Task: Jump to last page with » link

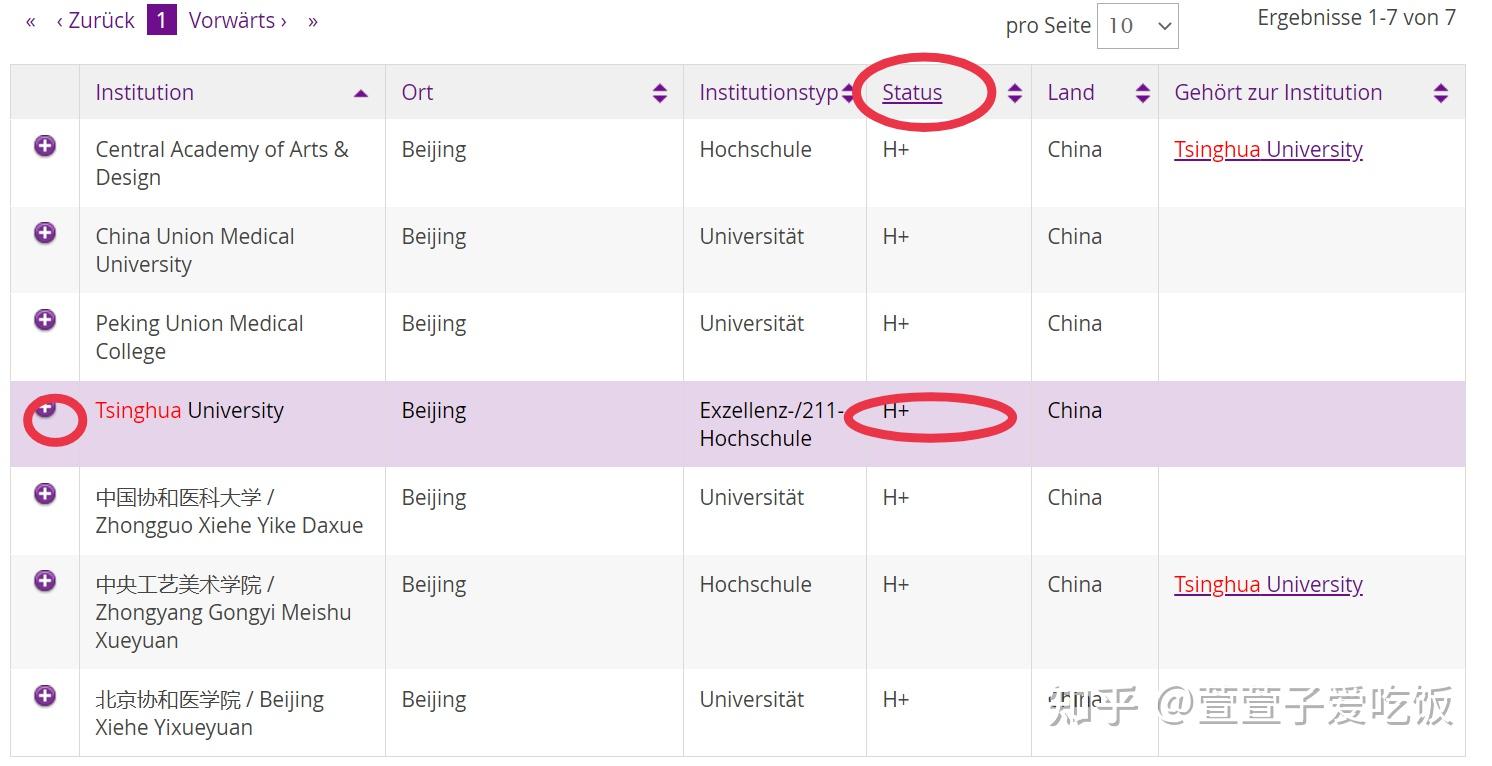Action: (313, 21)
